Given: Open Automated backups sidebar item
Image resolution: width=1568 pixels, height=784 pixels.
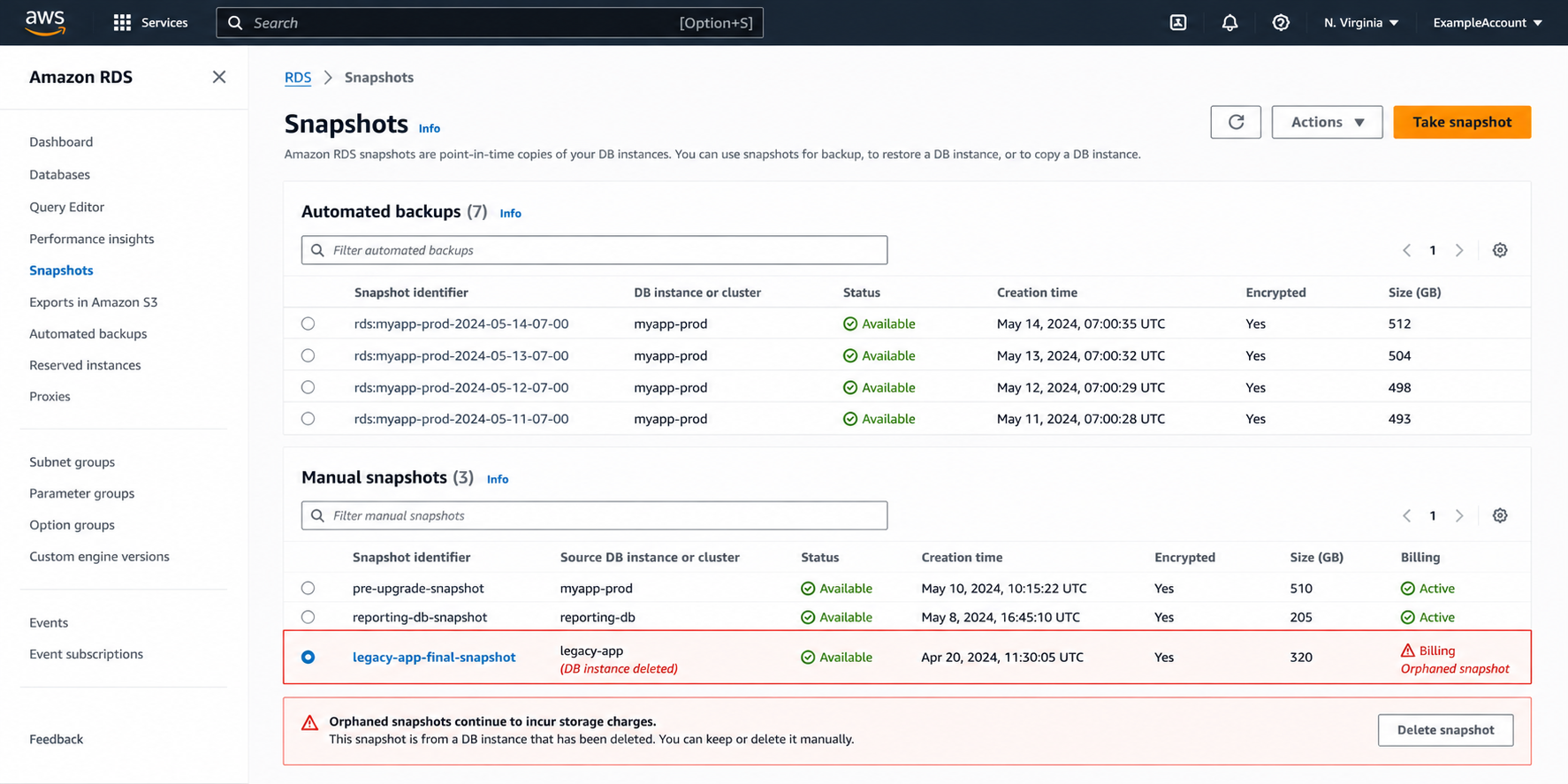Looking at the screenshot, I should point(88,334).
